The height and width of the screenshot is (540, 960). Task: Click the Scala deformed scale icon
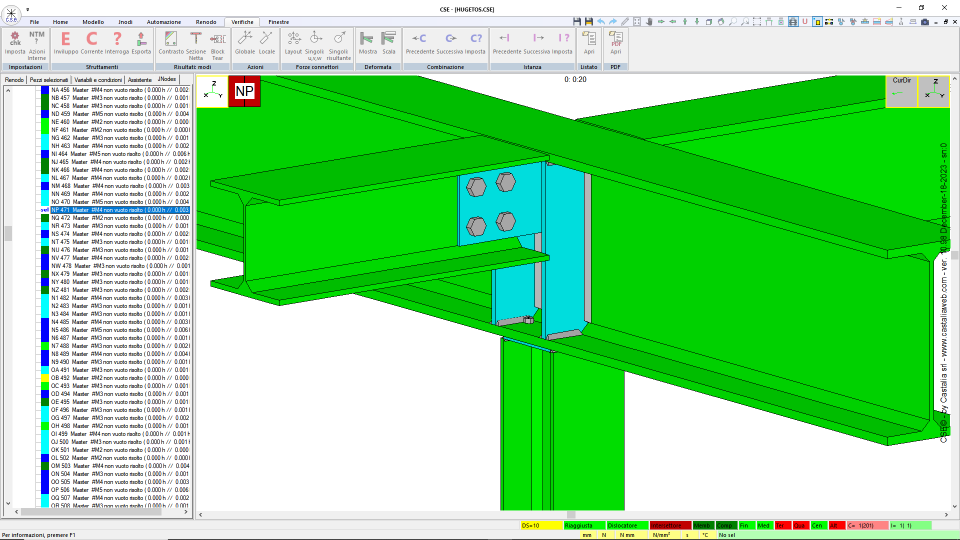click(389, 43)
